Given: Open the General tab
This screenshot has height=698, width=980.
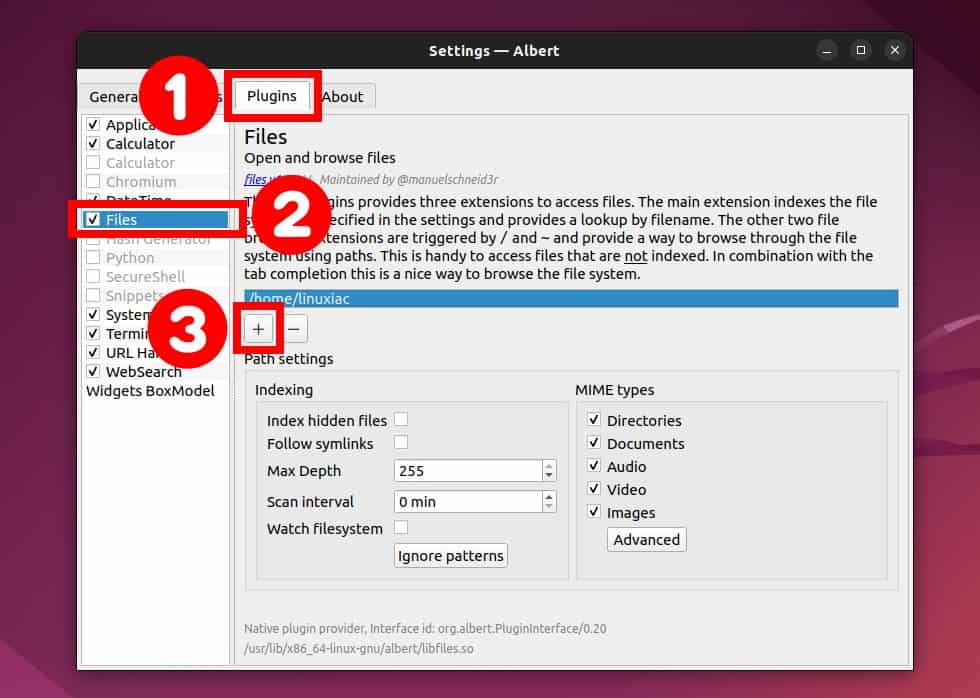Looking at the screenshot, I should point(112,97).
